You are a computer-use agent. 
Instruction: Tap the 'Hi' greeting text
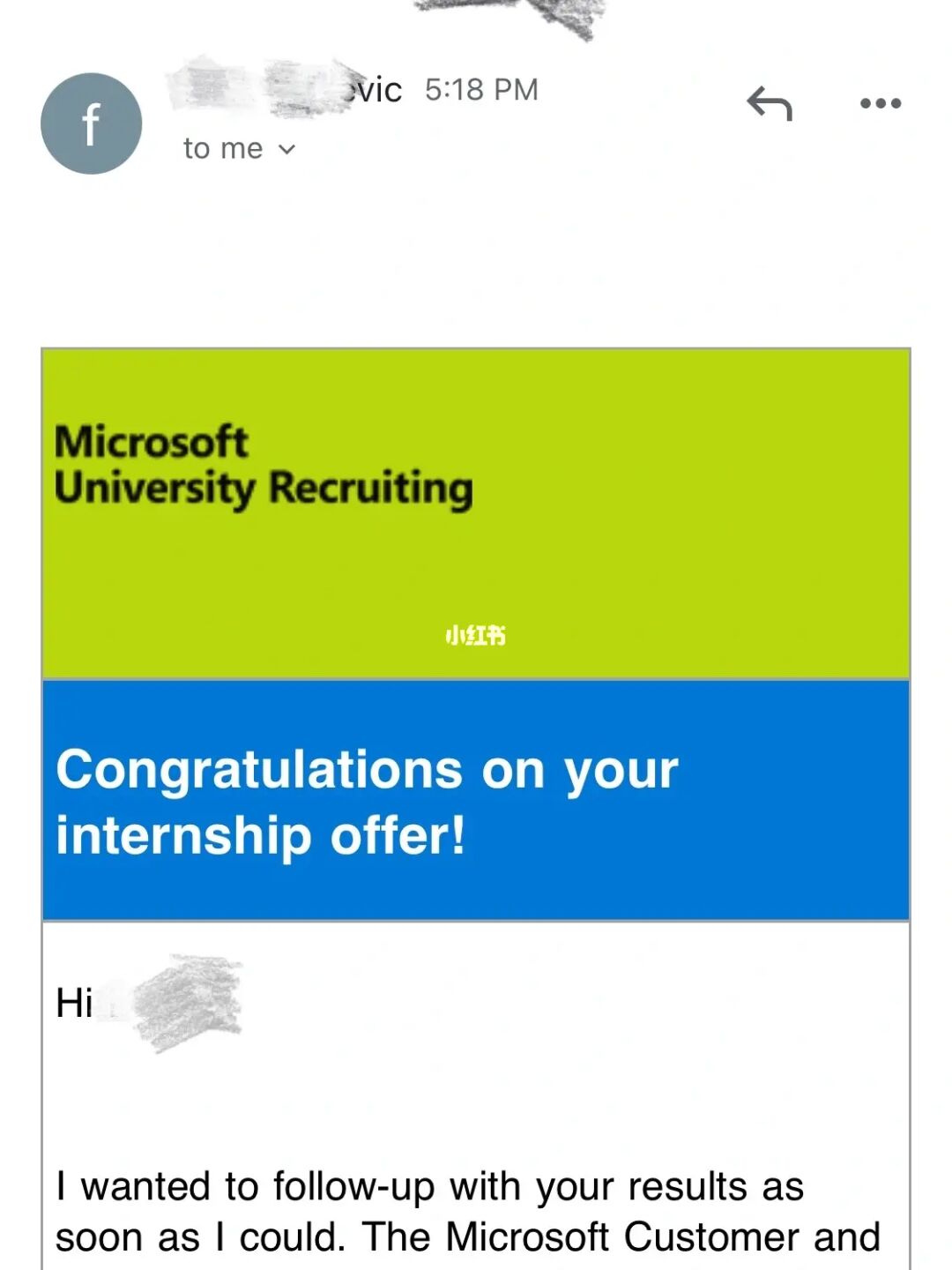point(74,1003)
